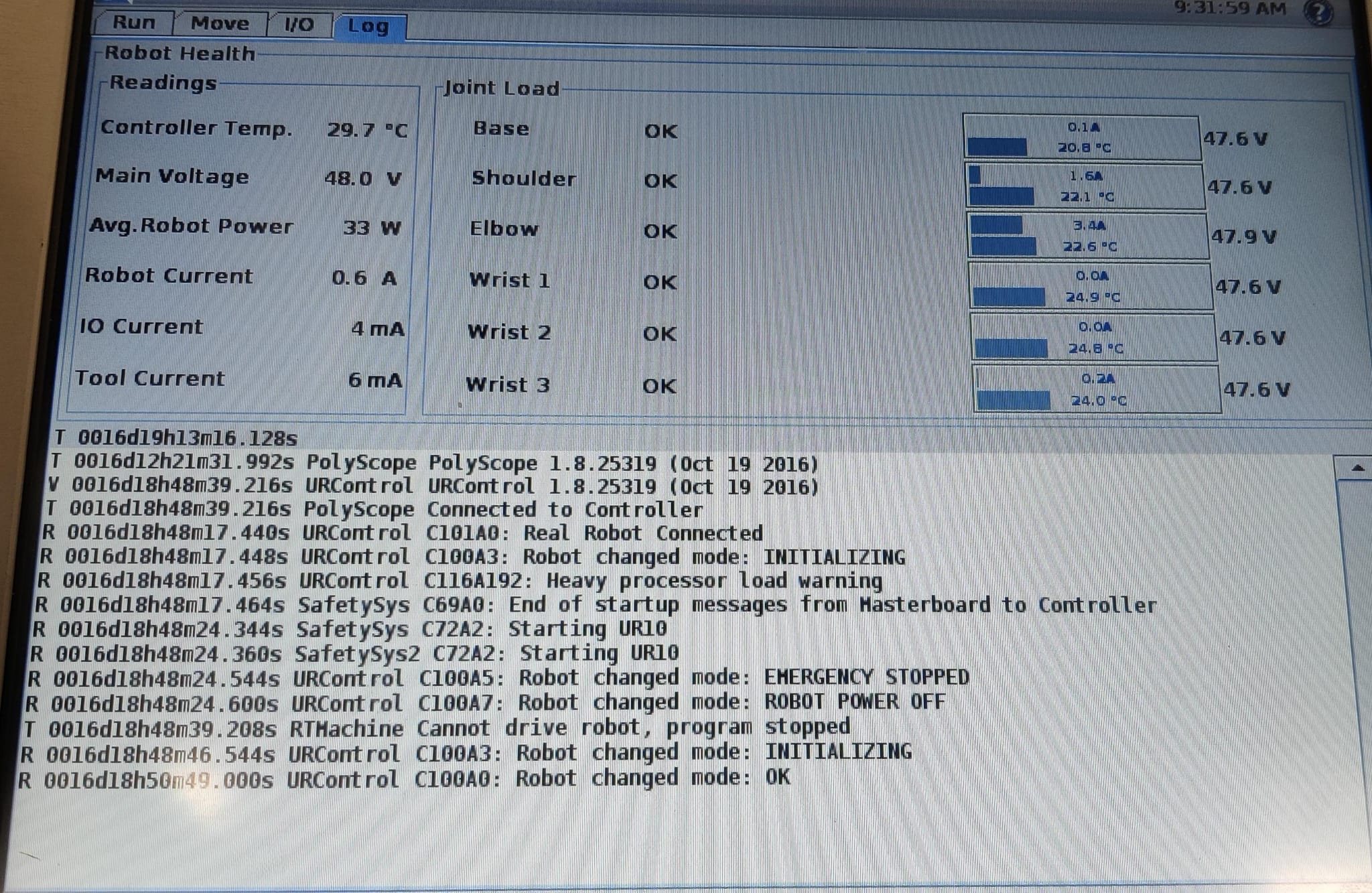Select the EMERGENCY STOPPED log entry
The width and height of the screenshot is (1372, 893).
498,678
